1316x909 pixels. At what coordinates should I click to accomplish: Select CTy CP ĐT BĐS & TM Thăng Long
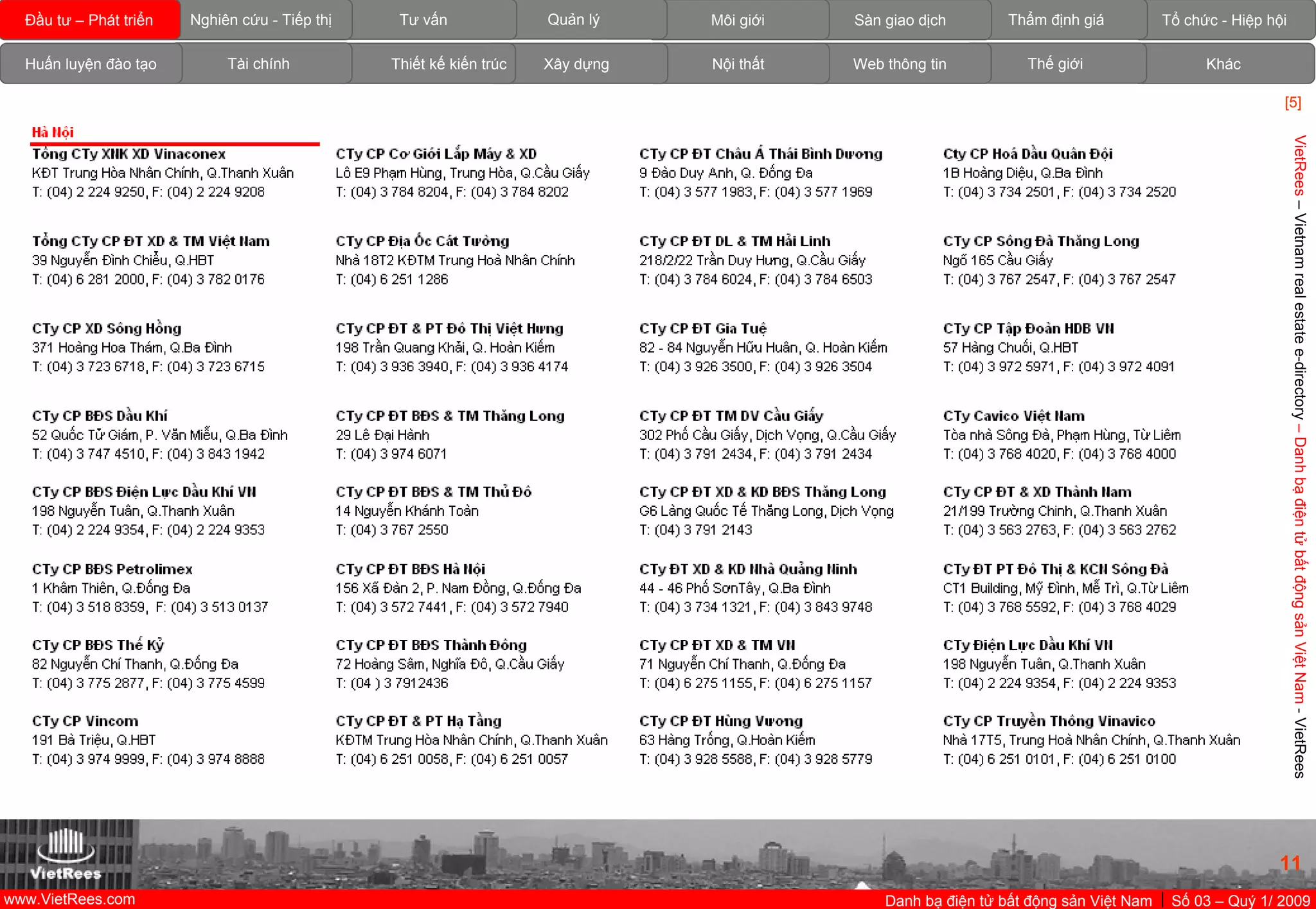pos(450,416)
